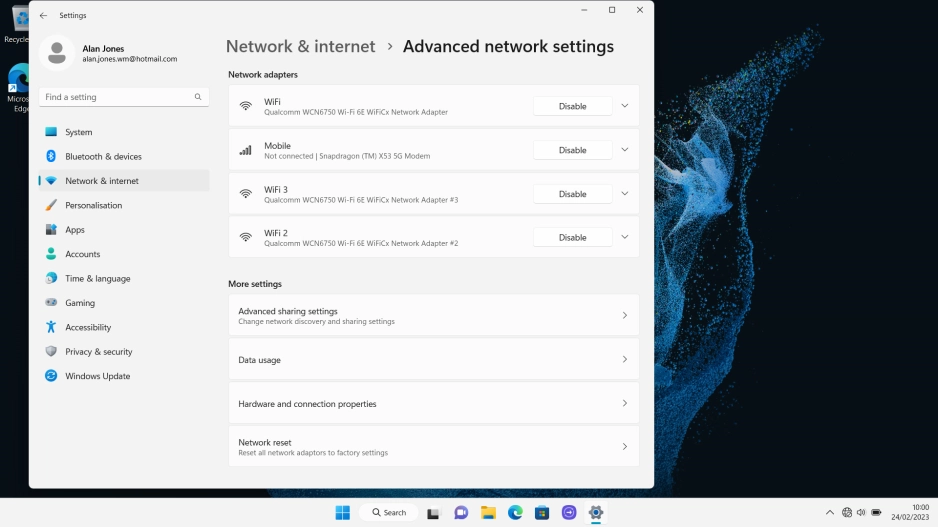The width and height of the screenshot is (938, 527).
Task: Click the Mobile adapter signal bars icon
Action: click(x=246, y=150)
